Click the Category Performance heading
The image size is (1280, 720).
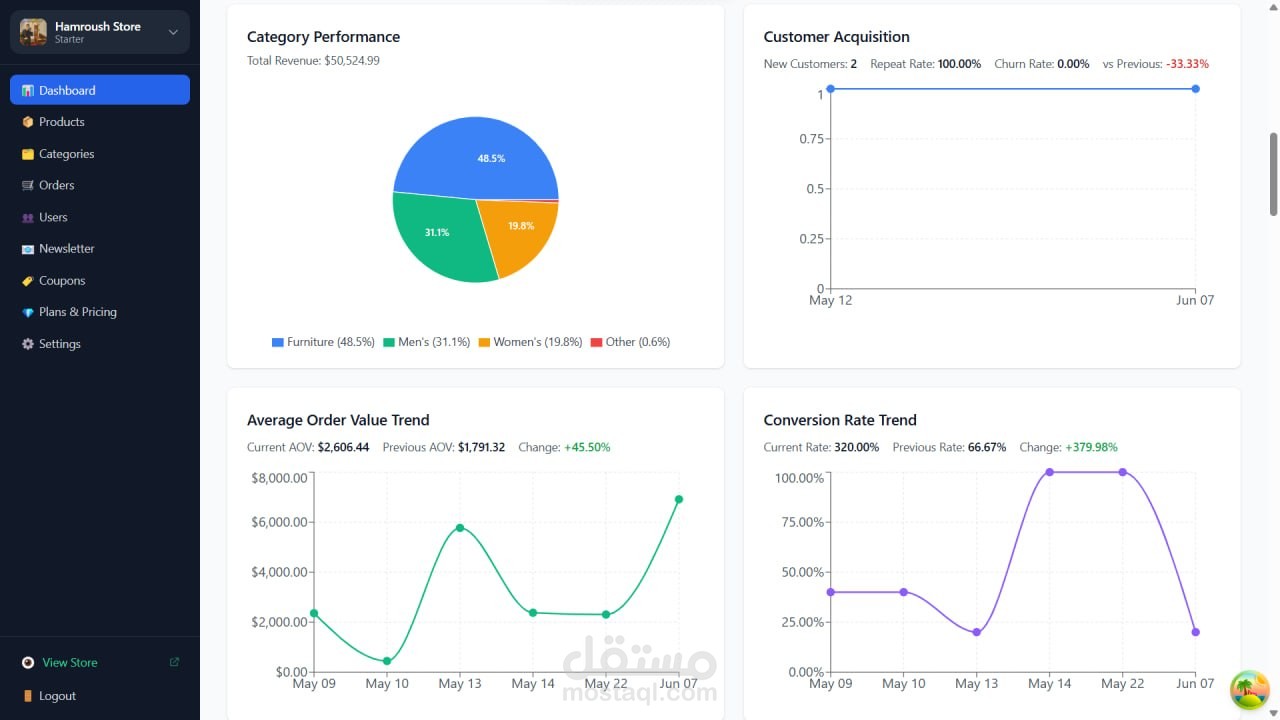click(323, 37)
